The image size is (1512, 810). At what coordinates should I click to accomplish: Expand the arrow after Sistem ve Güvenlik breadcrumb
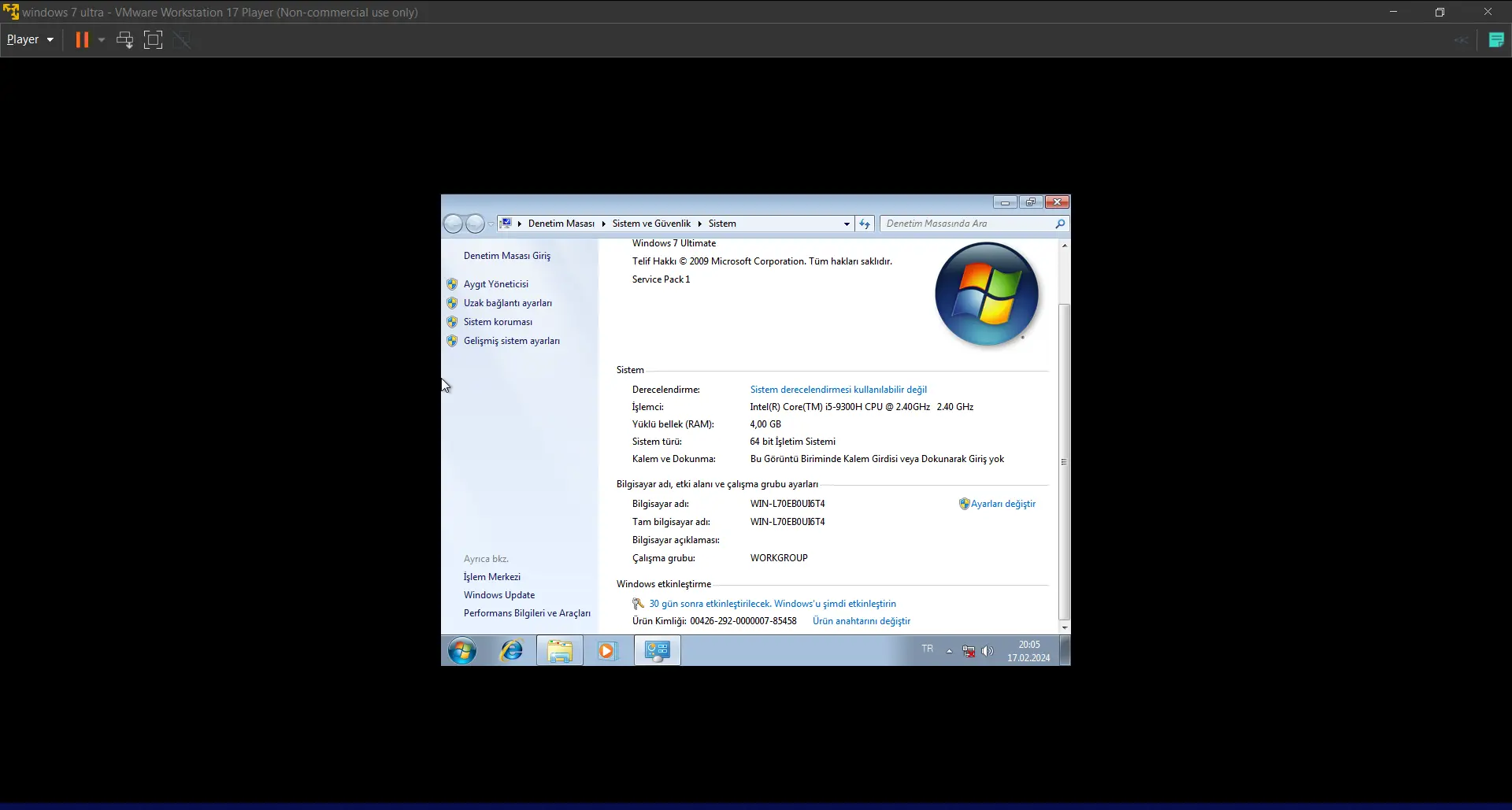(x=699, y=224)
